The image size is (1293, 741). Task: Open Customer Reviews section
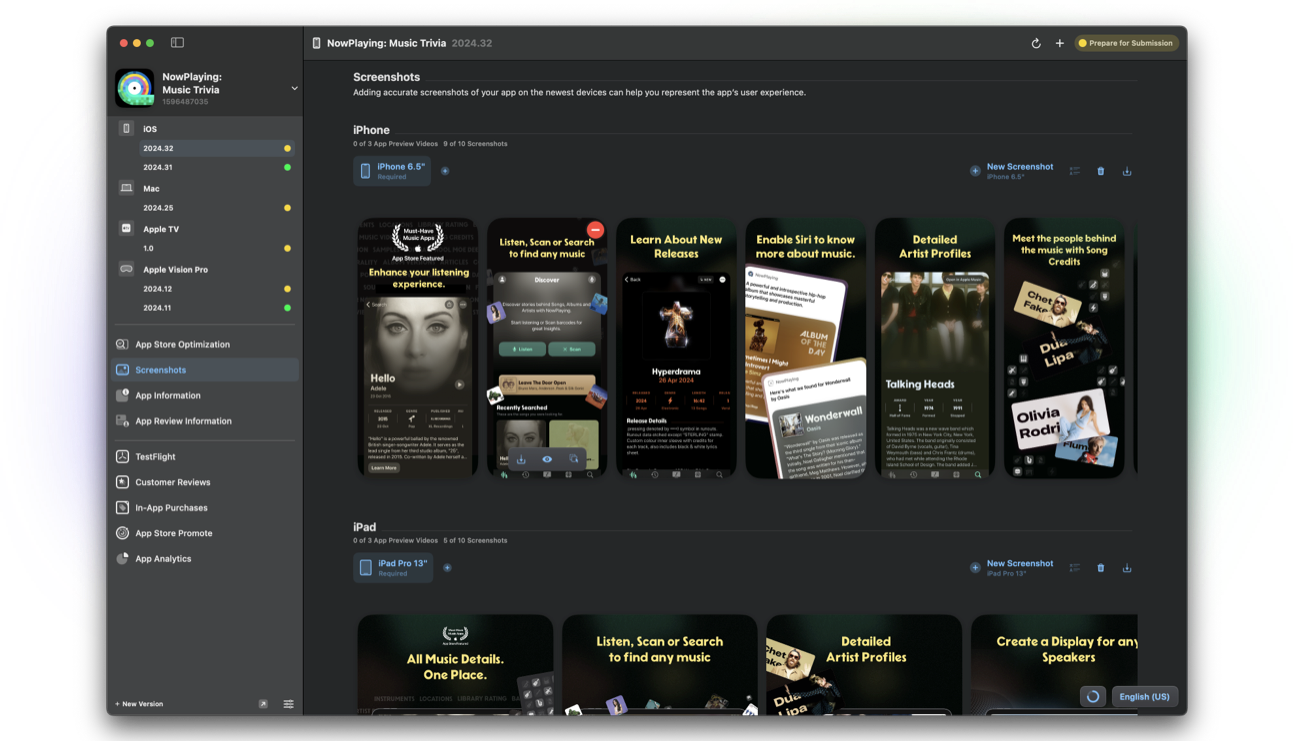point(205,482)
